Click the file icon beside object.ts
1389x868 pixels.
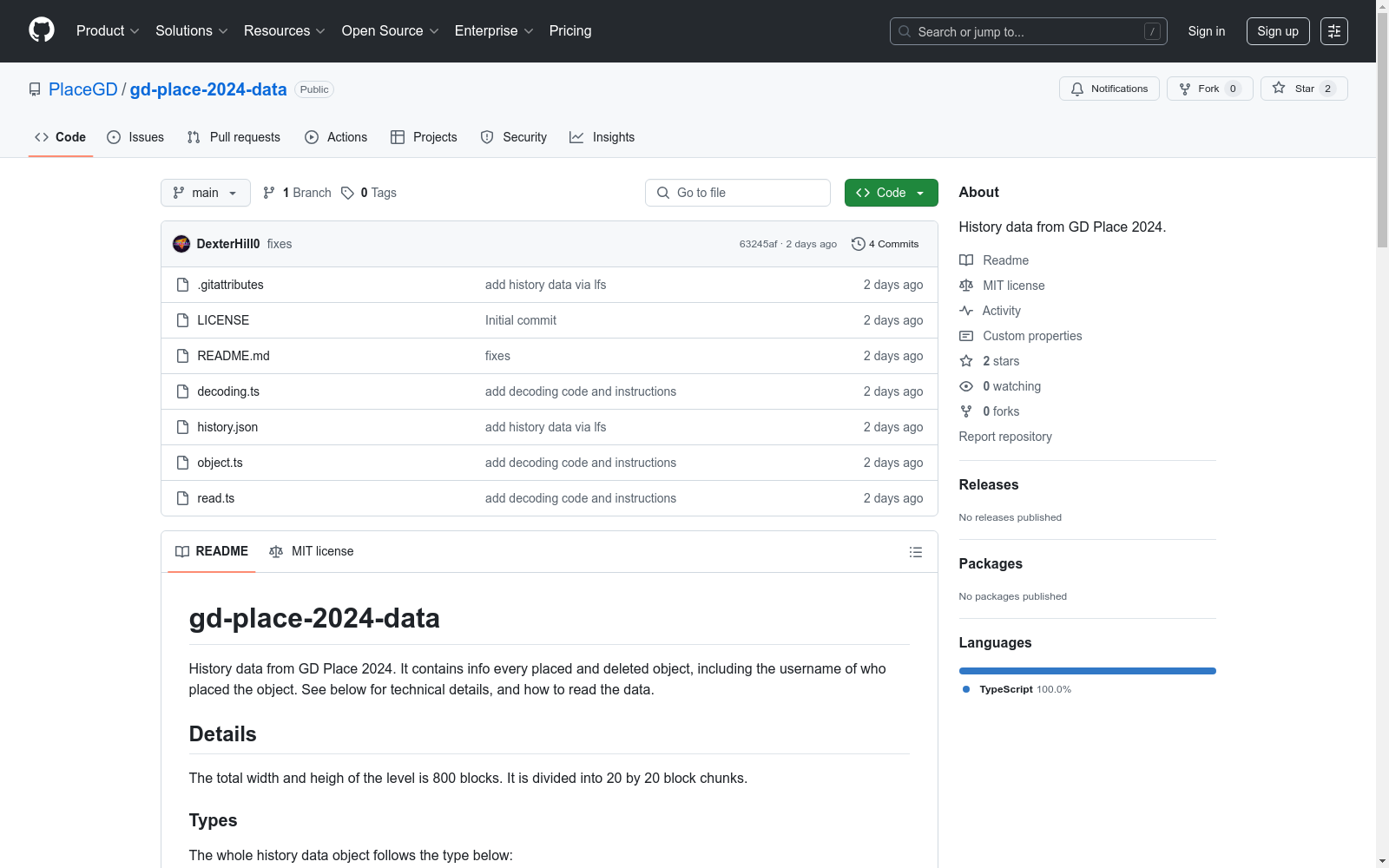(182, 463)
